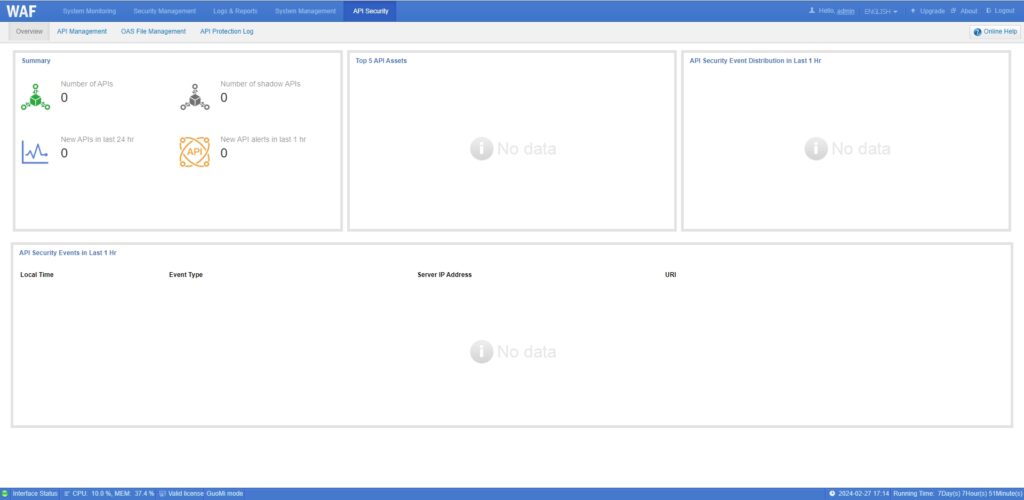Click the Upgrade link

932,11
